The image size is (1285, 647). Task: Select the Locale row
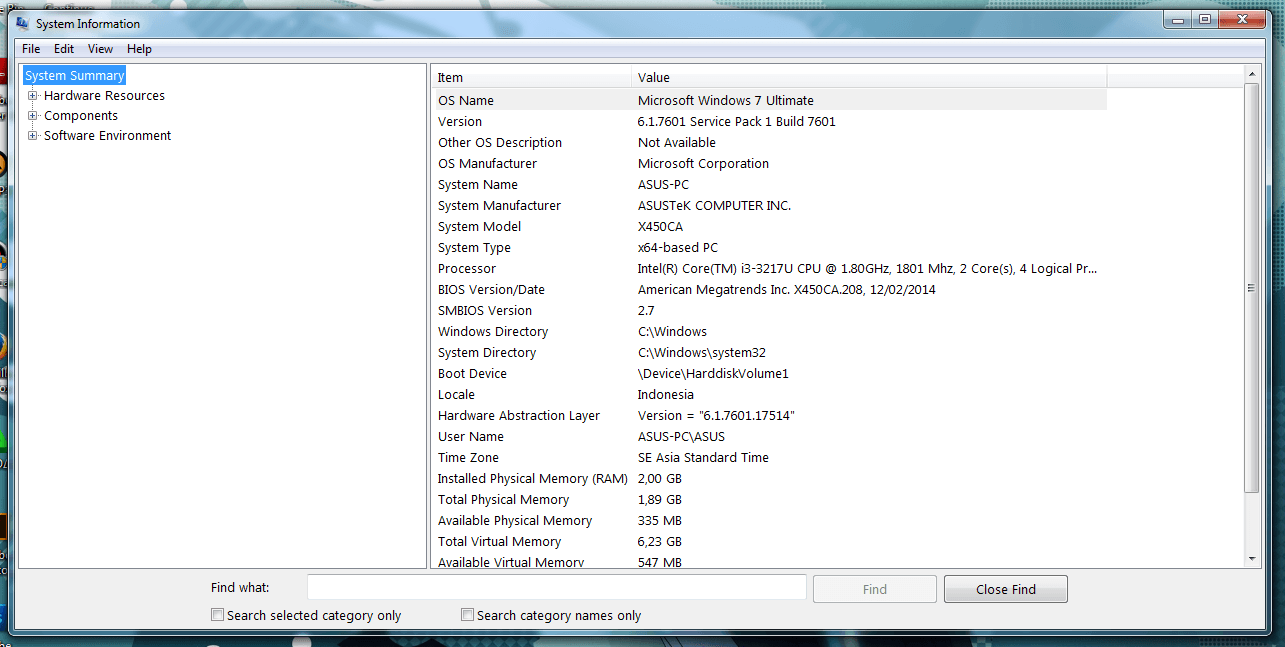[x=769, y=394]
